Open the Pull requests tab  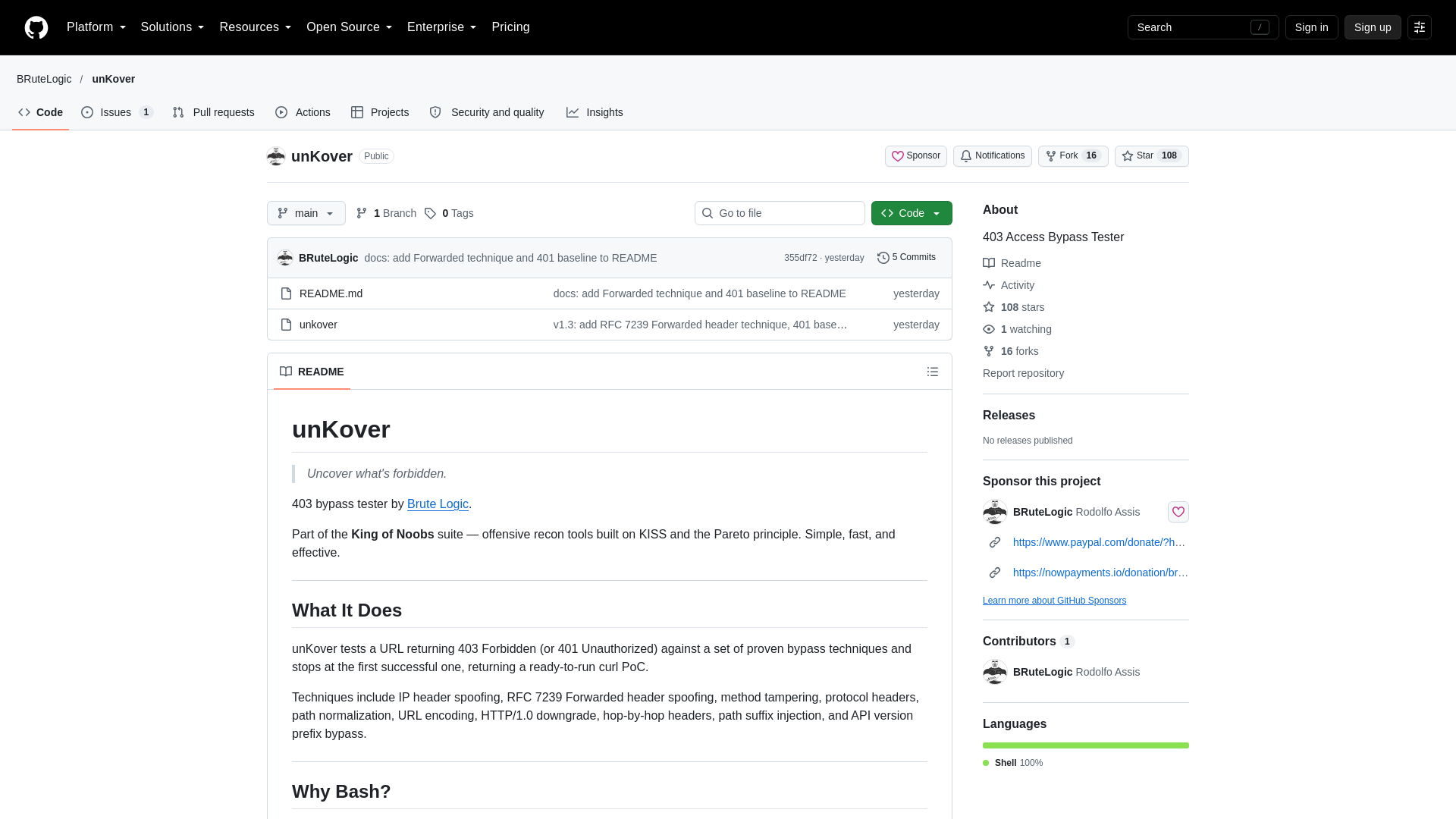tap(214, 112)
